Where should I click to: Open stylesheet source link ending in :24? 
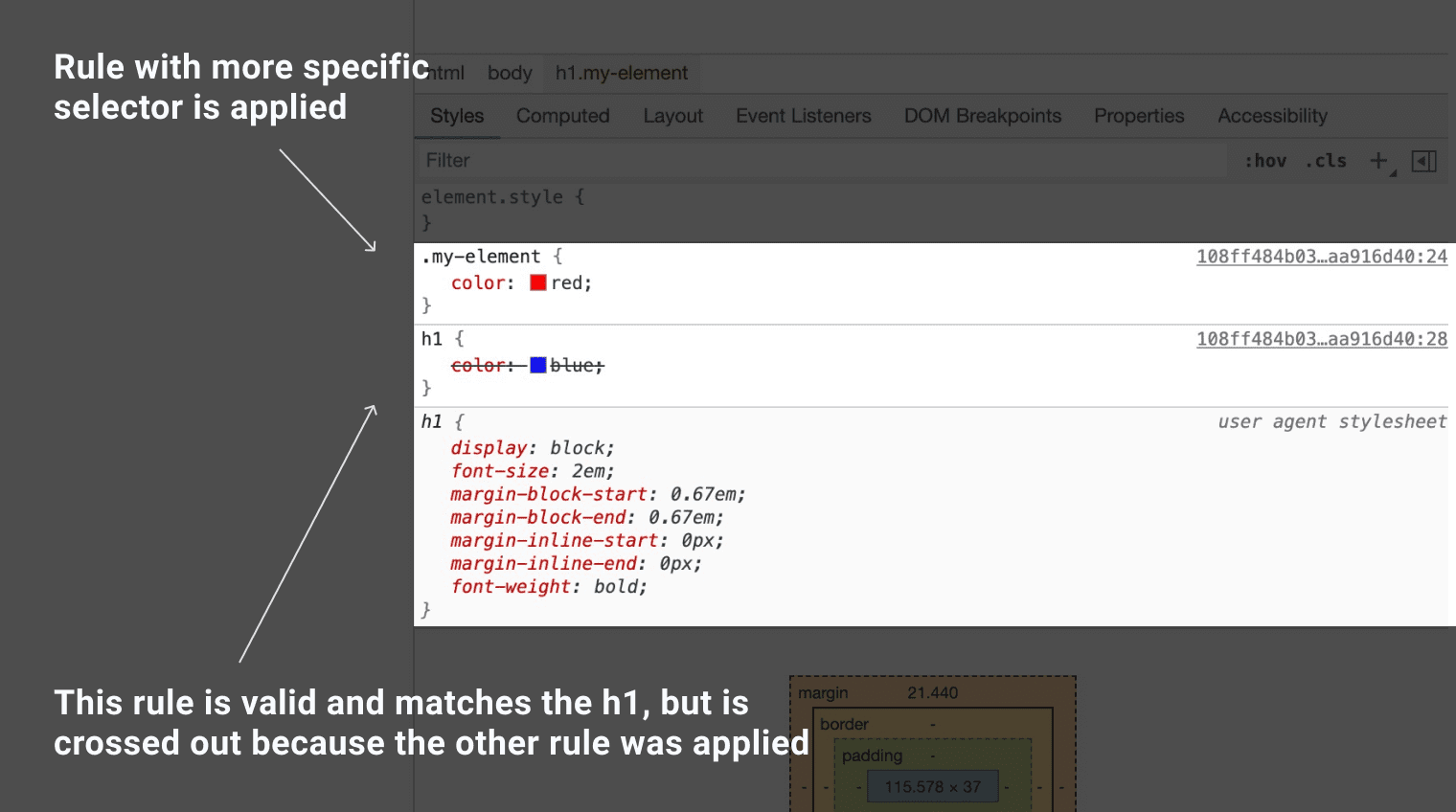(1322, 257)
